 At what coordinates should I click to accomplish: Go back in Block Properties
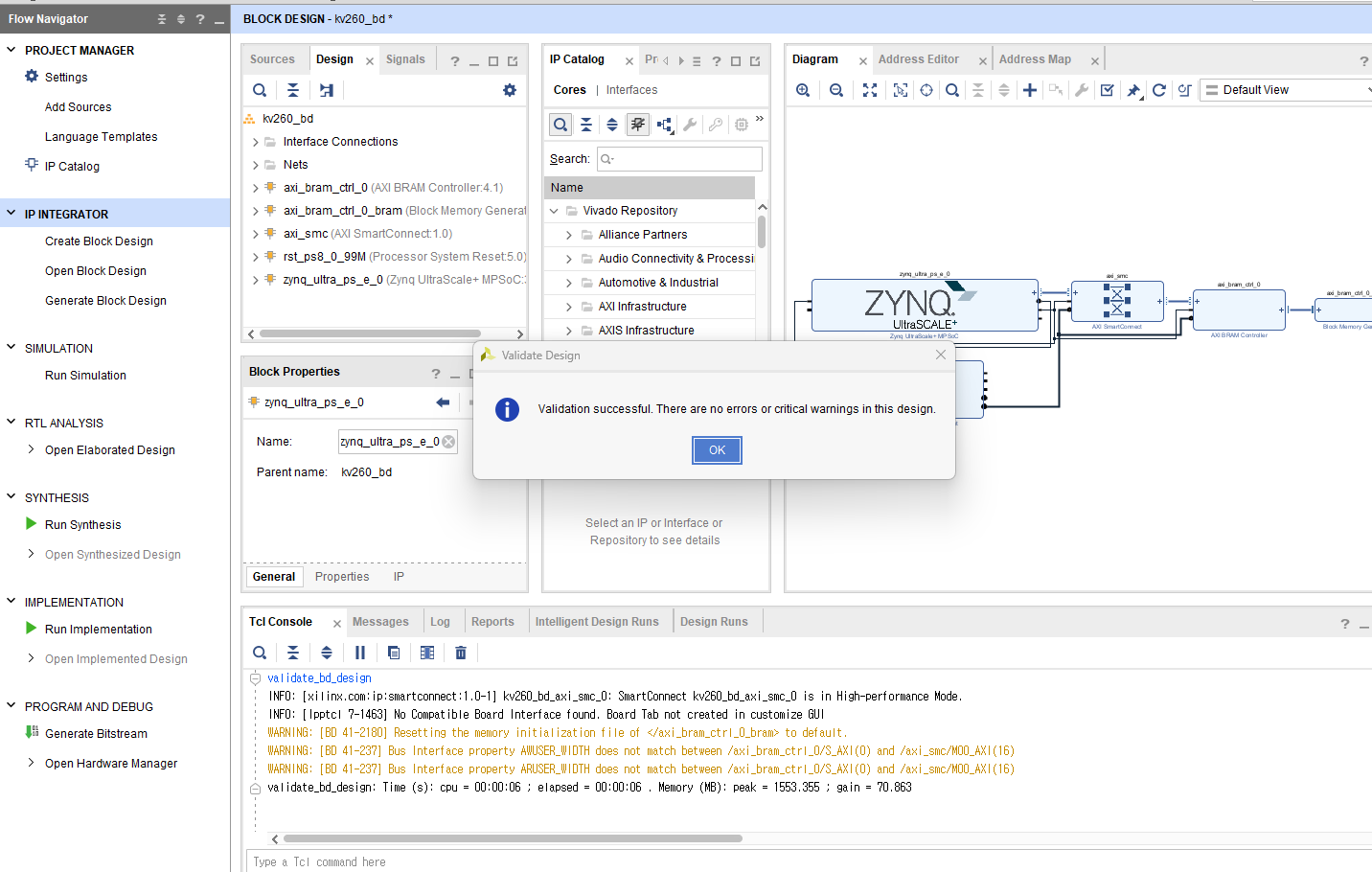[x=443, y=402]
